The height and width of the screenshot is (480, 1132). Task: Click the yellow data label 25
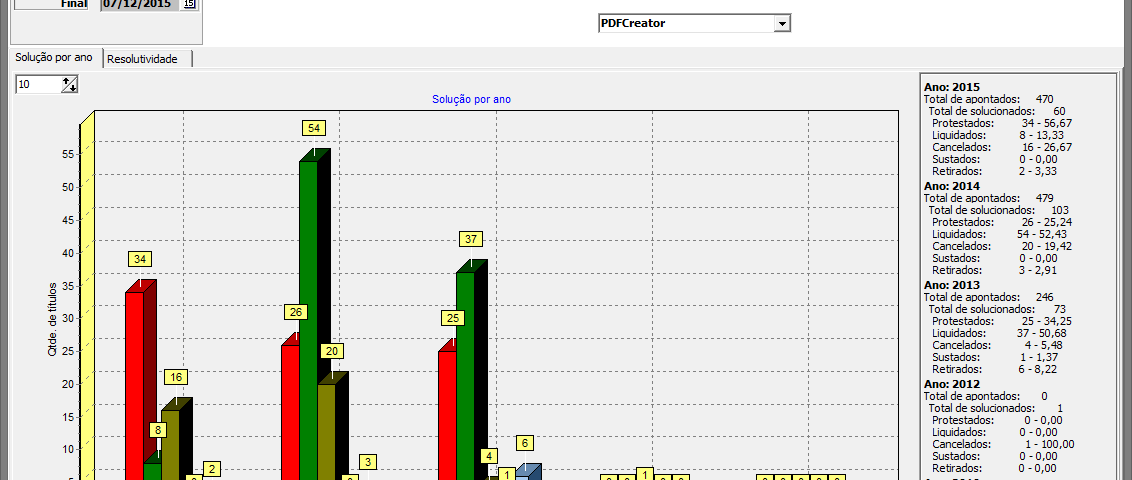tap(453, 318)
